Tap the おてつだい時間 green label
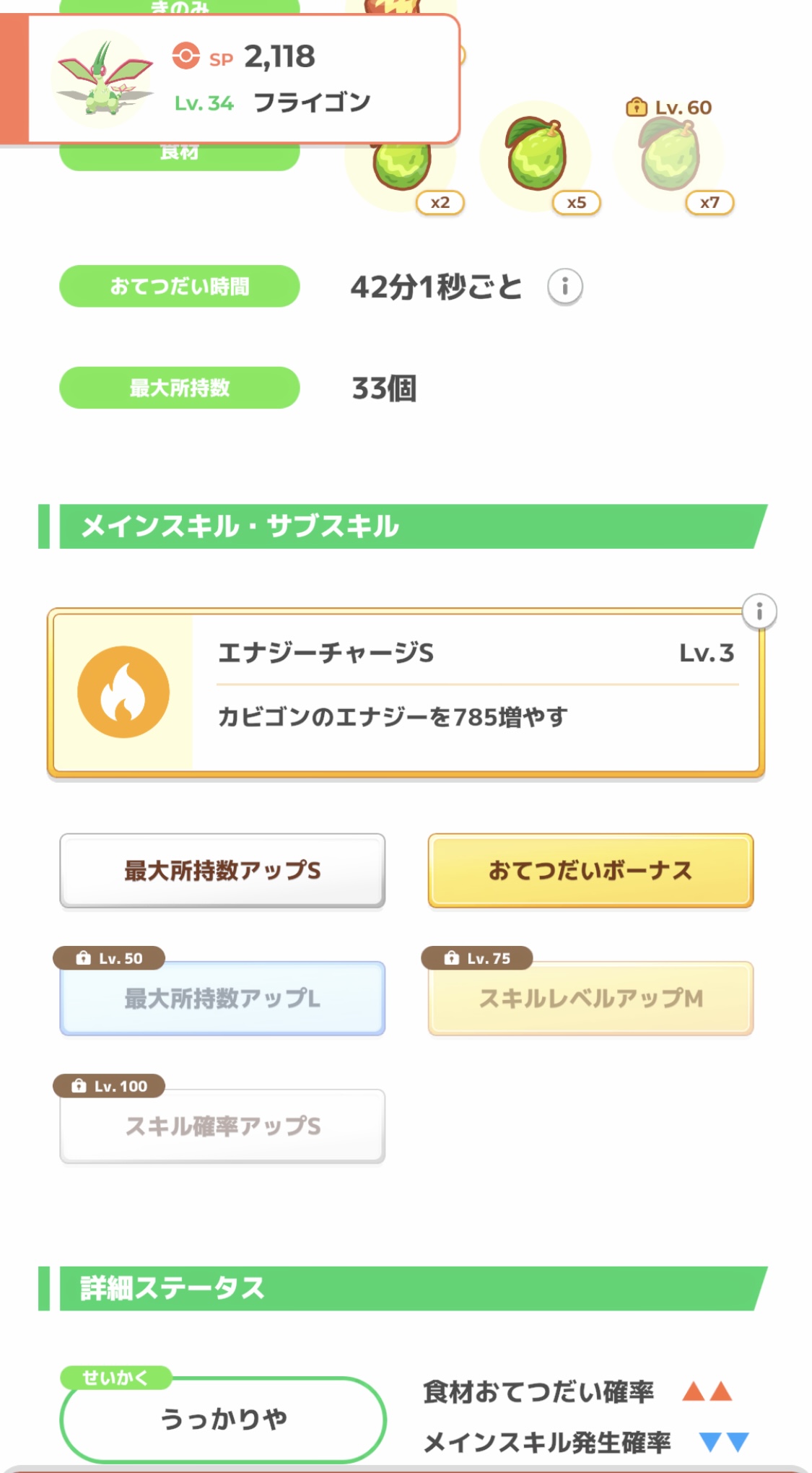812x1473 pixels. [180, 287]
